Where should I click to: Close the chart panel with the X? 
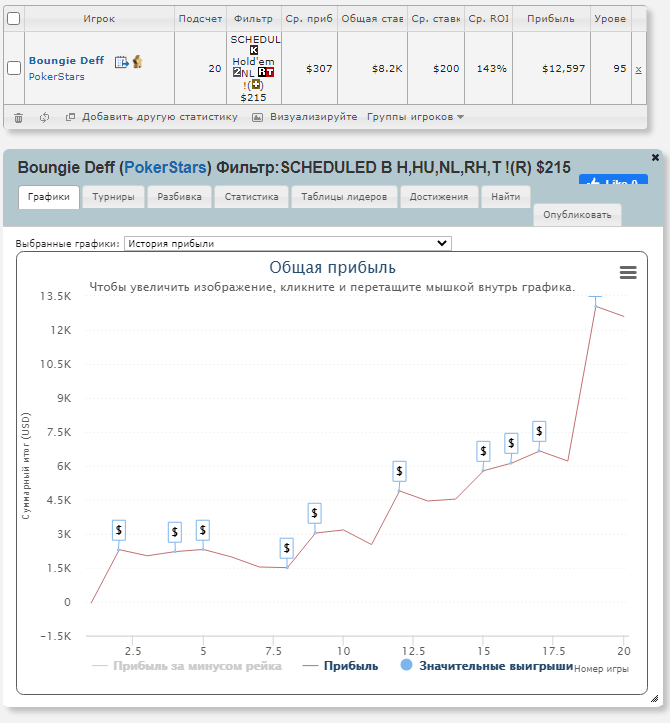click(655, 158)
